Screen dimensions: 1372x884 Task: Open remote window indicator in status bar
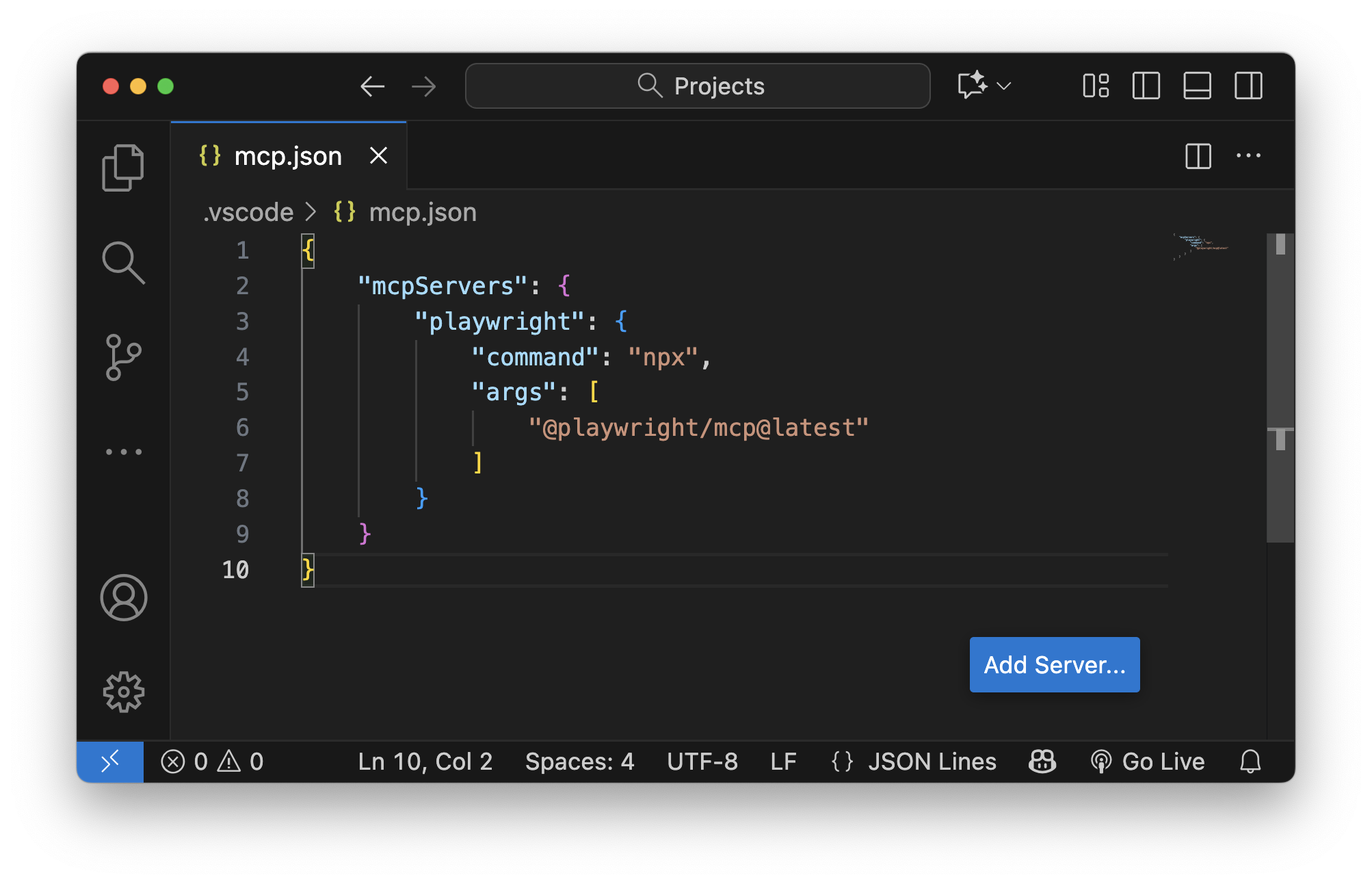(x=110, y=762)
